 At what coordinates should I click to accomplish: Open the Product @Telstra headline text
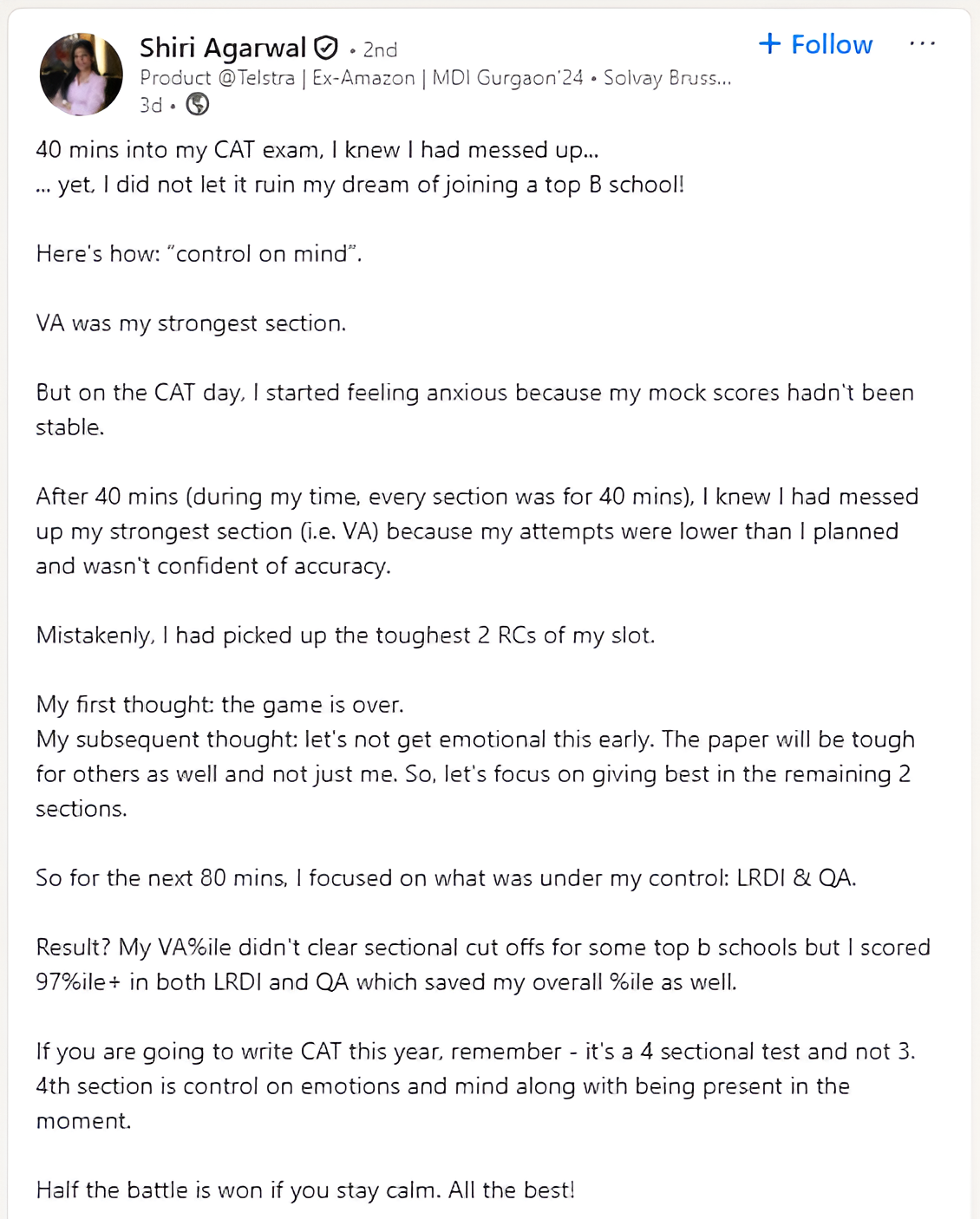pyautogui.click(x=435, y=78)
